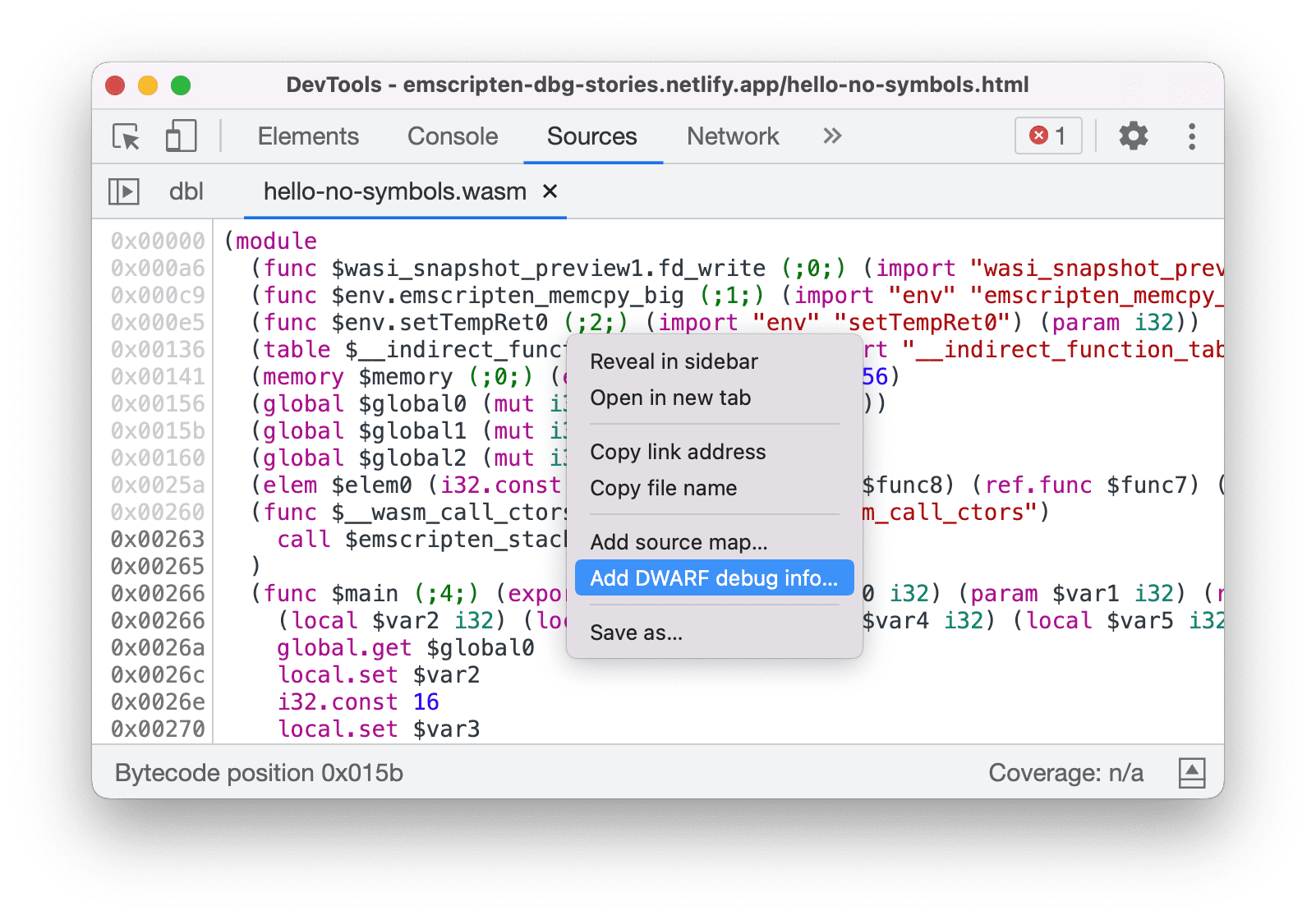Switch to the Console panel
Screen dimensions: 1316x920
tap(451, 136)
